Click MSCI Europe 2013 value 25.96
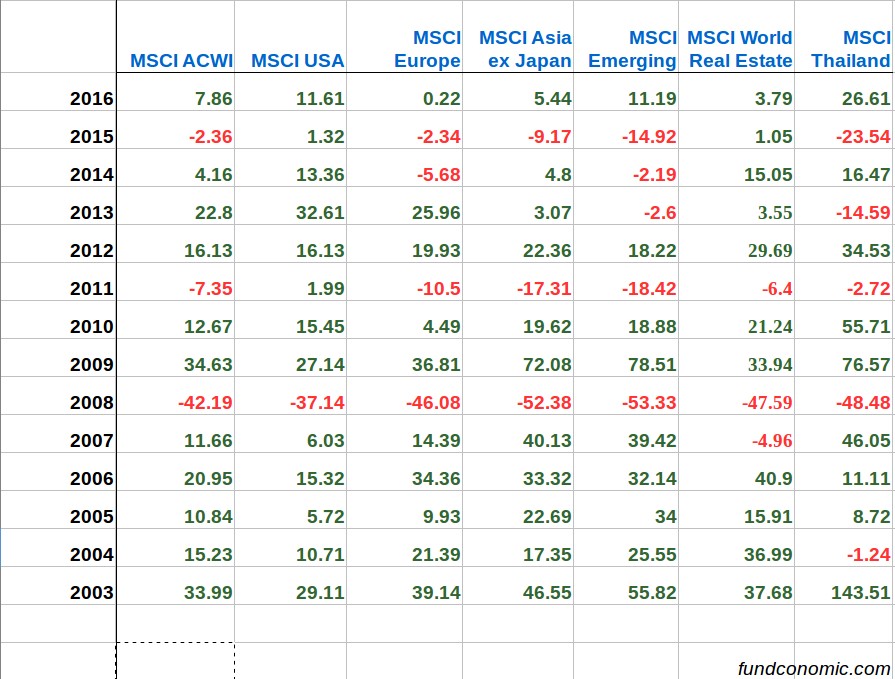The image size is (895, 679). (436, 213)
